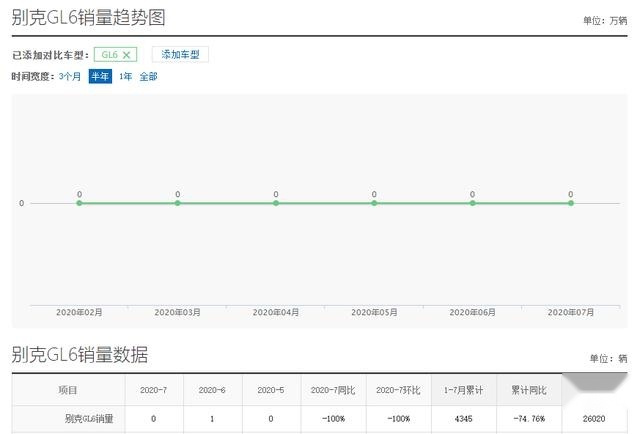Screen dimensions: 640x434
Task: Click the 2020-6 sales value 1 cell
Action: [x=212, y=419]
